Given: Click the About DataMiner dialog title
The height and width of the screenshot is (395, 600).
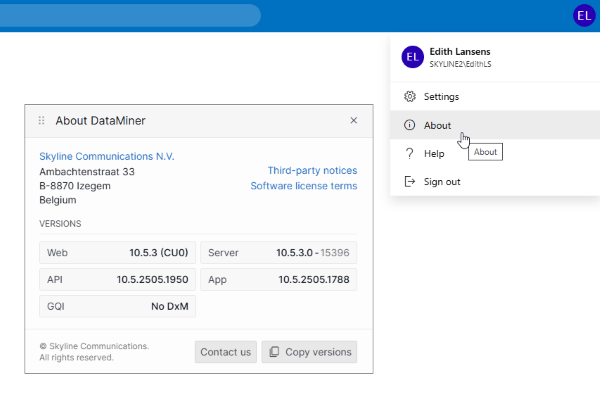Looking at the screenshot, I should pos(100,121).
